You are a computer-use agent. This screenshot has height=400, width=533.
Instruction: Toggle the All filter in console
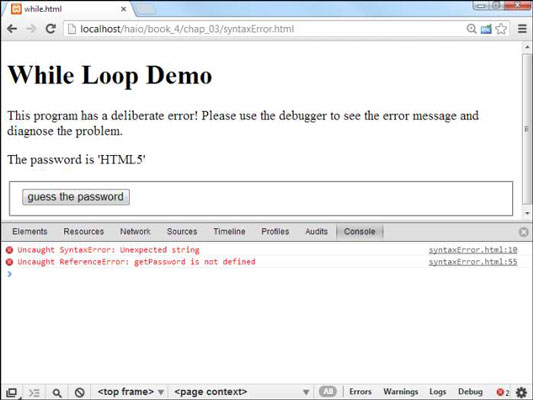point(328,392)
